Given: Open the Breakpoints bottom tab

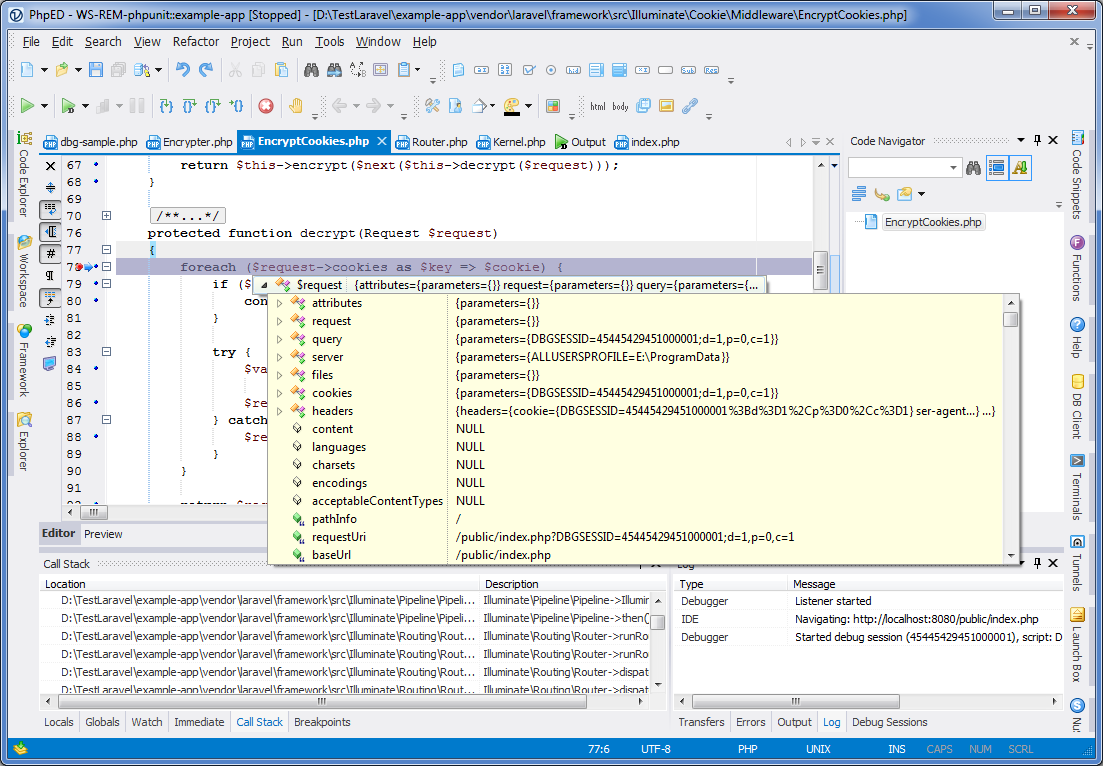Looking at the screenshot, I should 321,722.
